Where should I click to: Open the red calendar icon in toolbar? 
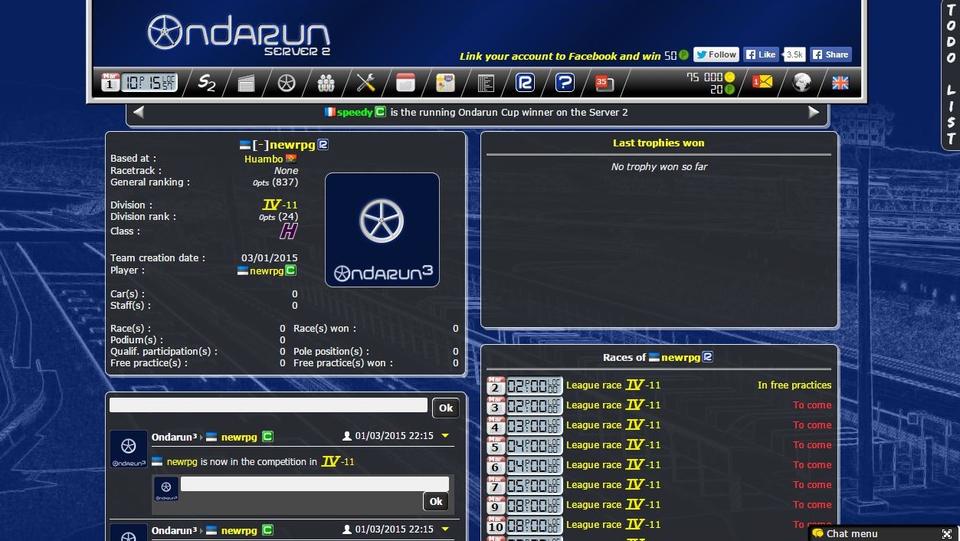click(x=405, y=83)
